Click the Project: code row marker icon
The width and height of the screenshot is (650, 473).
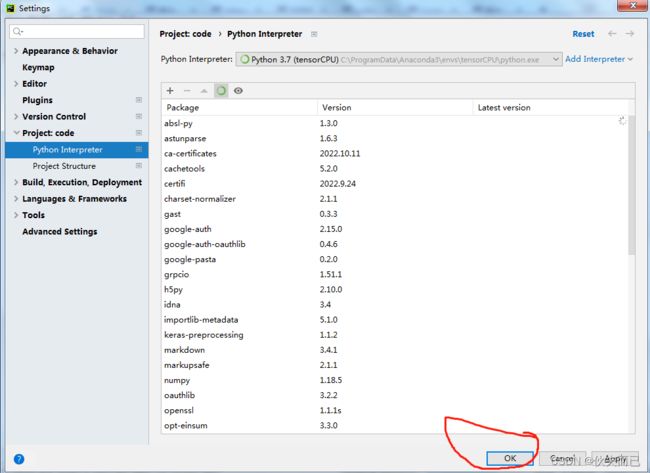[139, 133]
